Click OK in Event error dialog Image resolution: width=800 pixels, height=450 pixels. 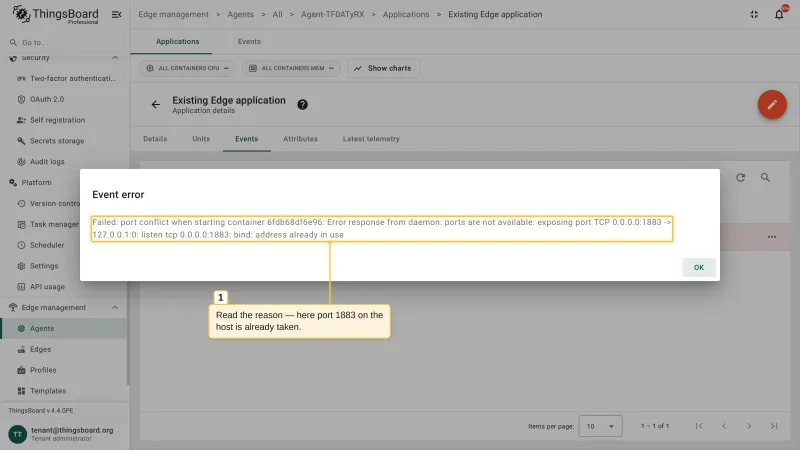tap(698, 267)
